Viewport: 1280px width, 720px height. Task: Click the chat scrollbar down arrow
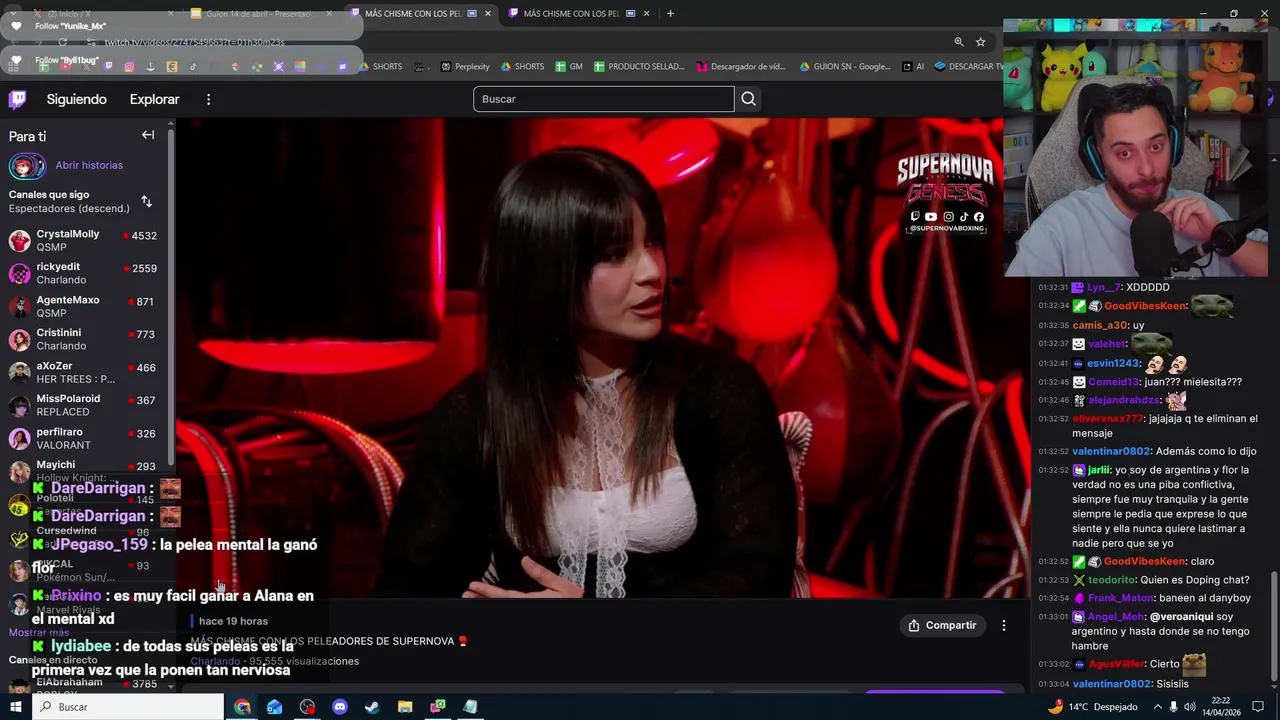pyautogui.click(x=1274, y=686)
